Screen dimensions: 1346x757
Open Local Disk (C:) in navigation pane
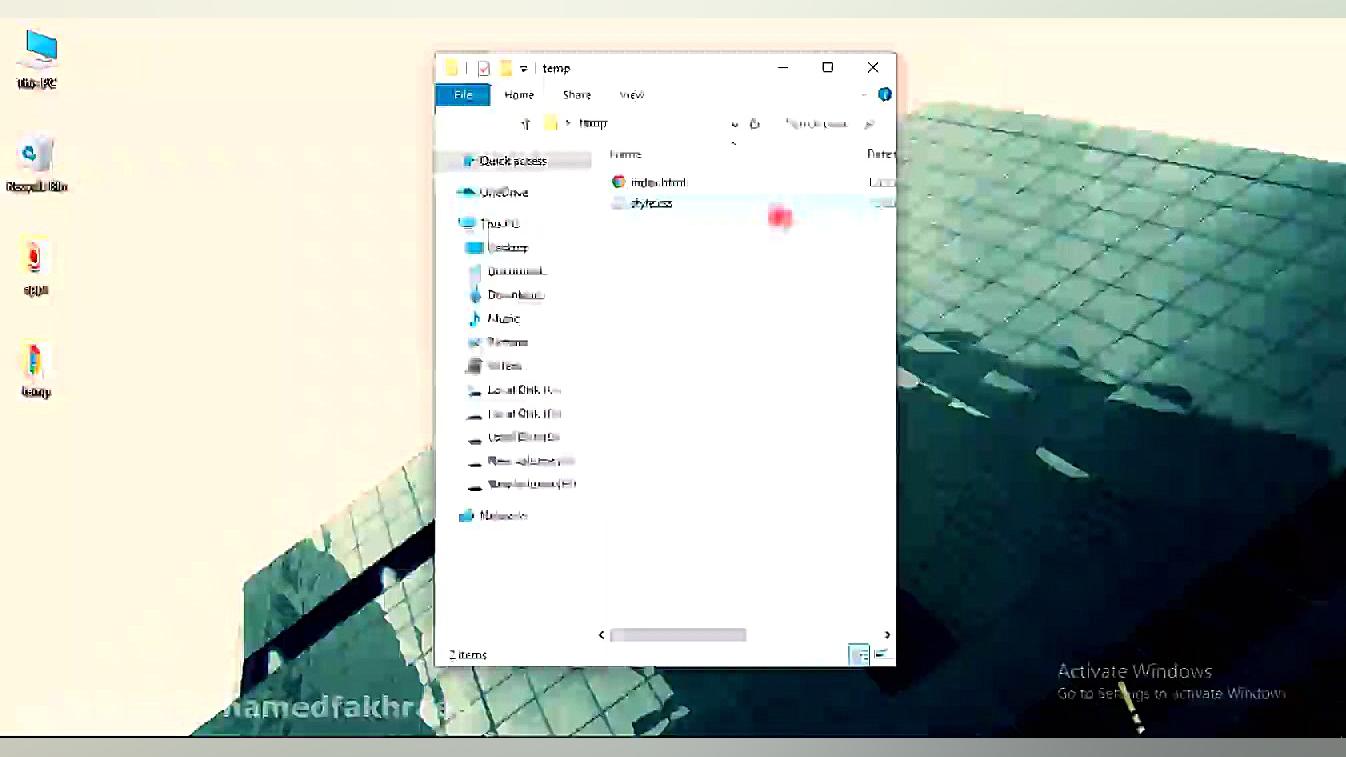524,390
